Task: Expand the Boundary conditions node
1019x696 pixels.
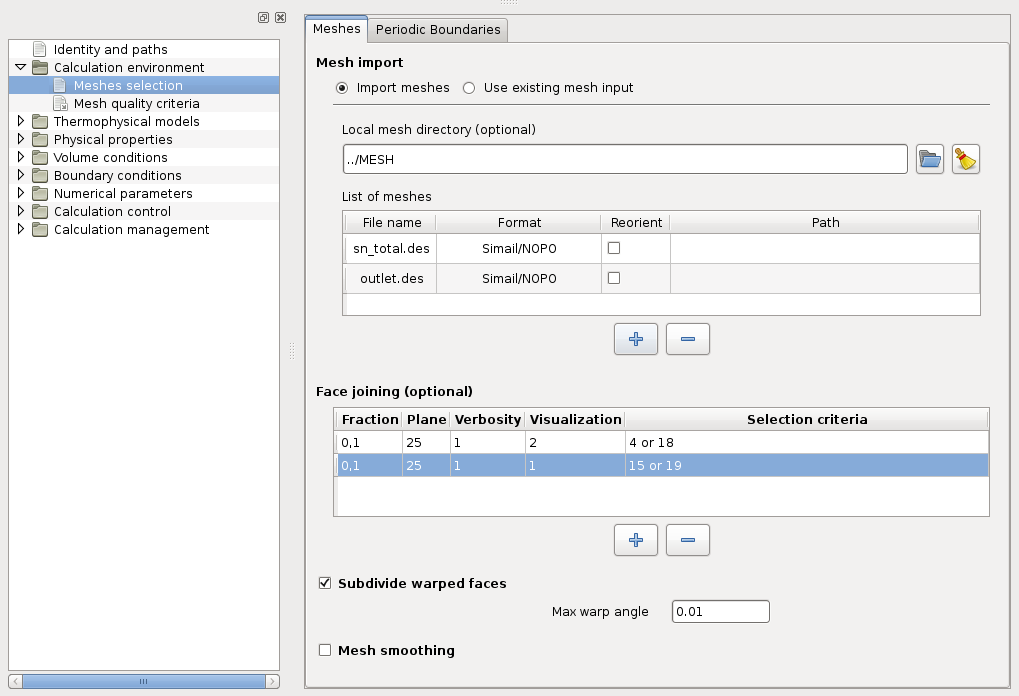Action: [20, 175]
